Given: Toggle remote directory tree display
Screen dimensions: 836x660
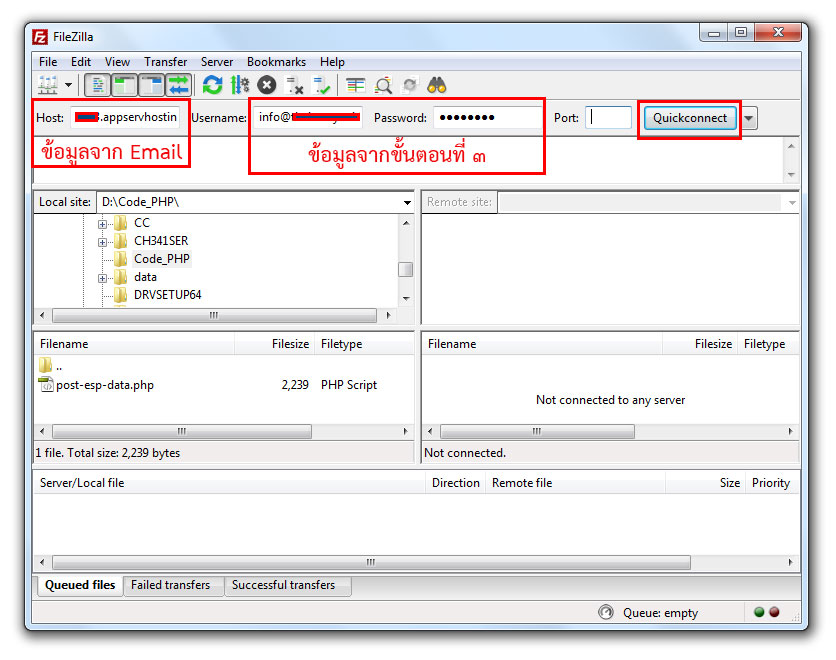Looking at the screenshot, I should point(152,85).
